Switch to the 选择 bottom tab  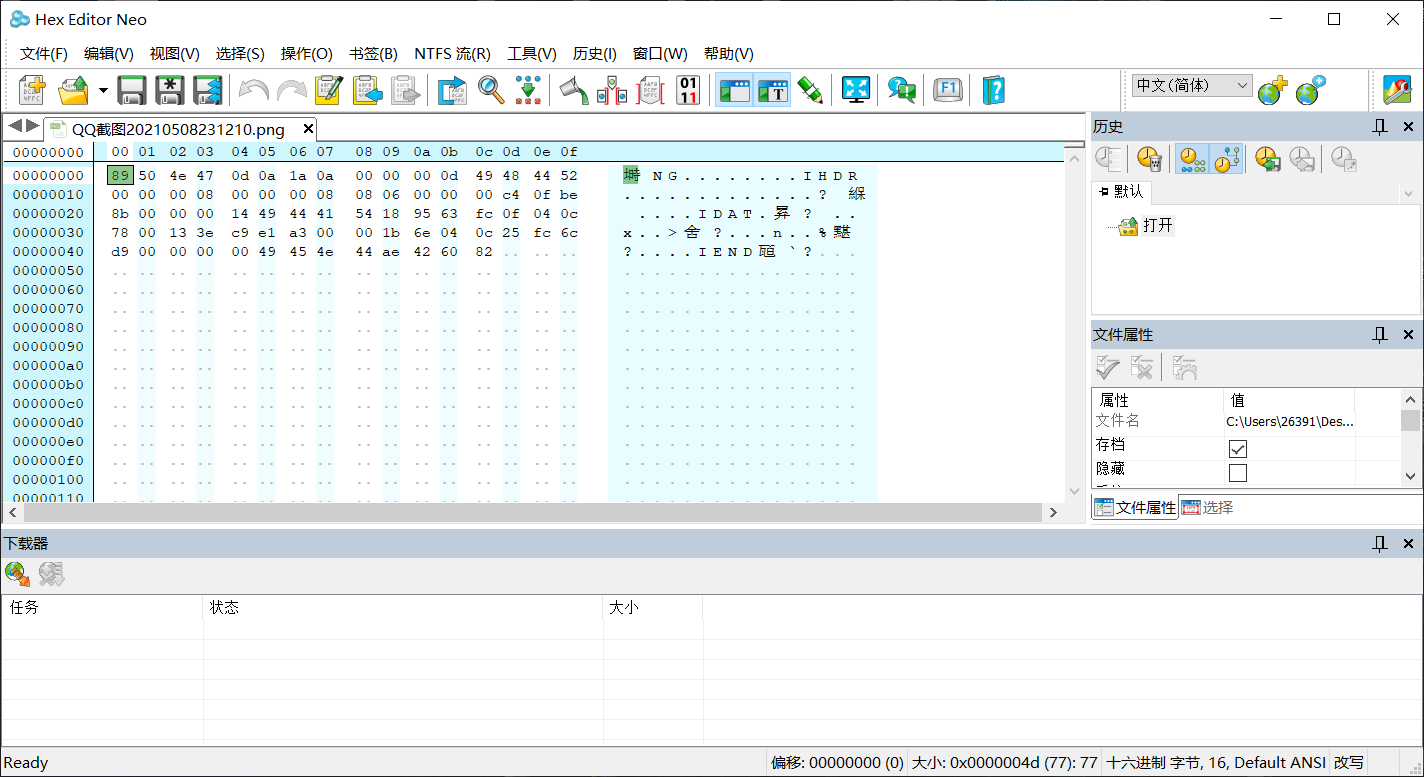tap(1208, 508)
